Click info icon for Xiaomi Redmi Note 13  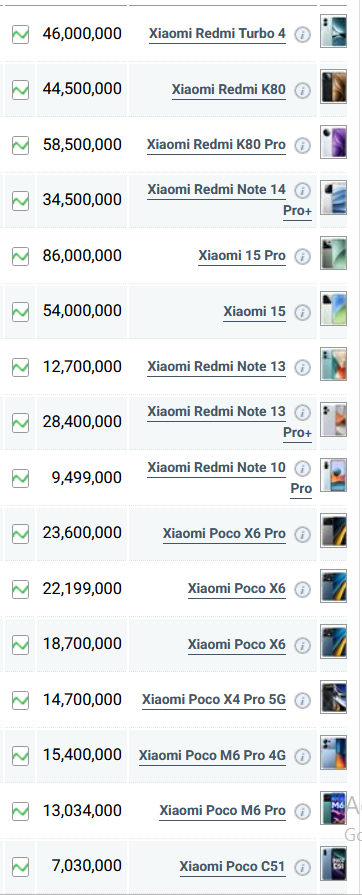coord(303,368)
